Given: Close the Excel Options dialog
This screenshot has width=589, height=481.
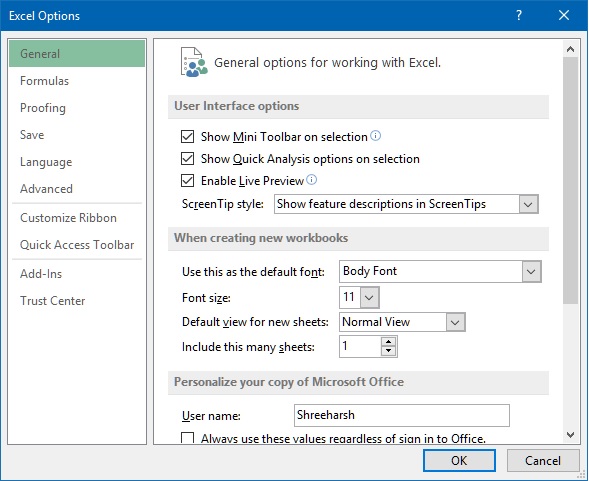Looking at the screenshot, I should 564,15.
